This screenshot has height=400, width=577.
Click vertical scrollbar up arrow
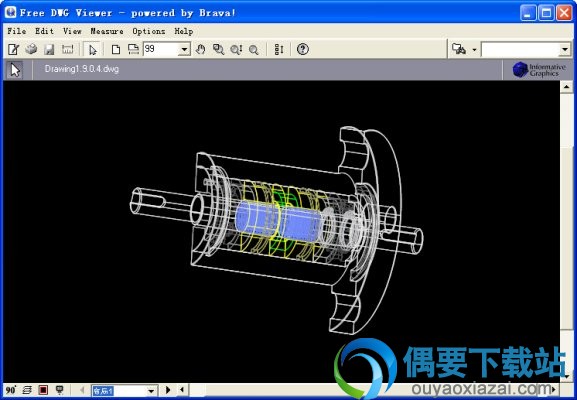(x=566, y=87)
